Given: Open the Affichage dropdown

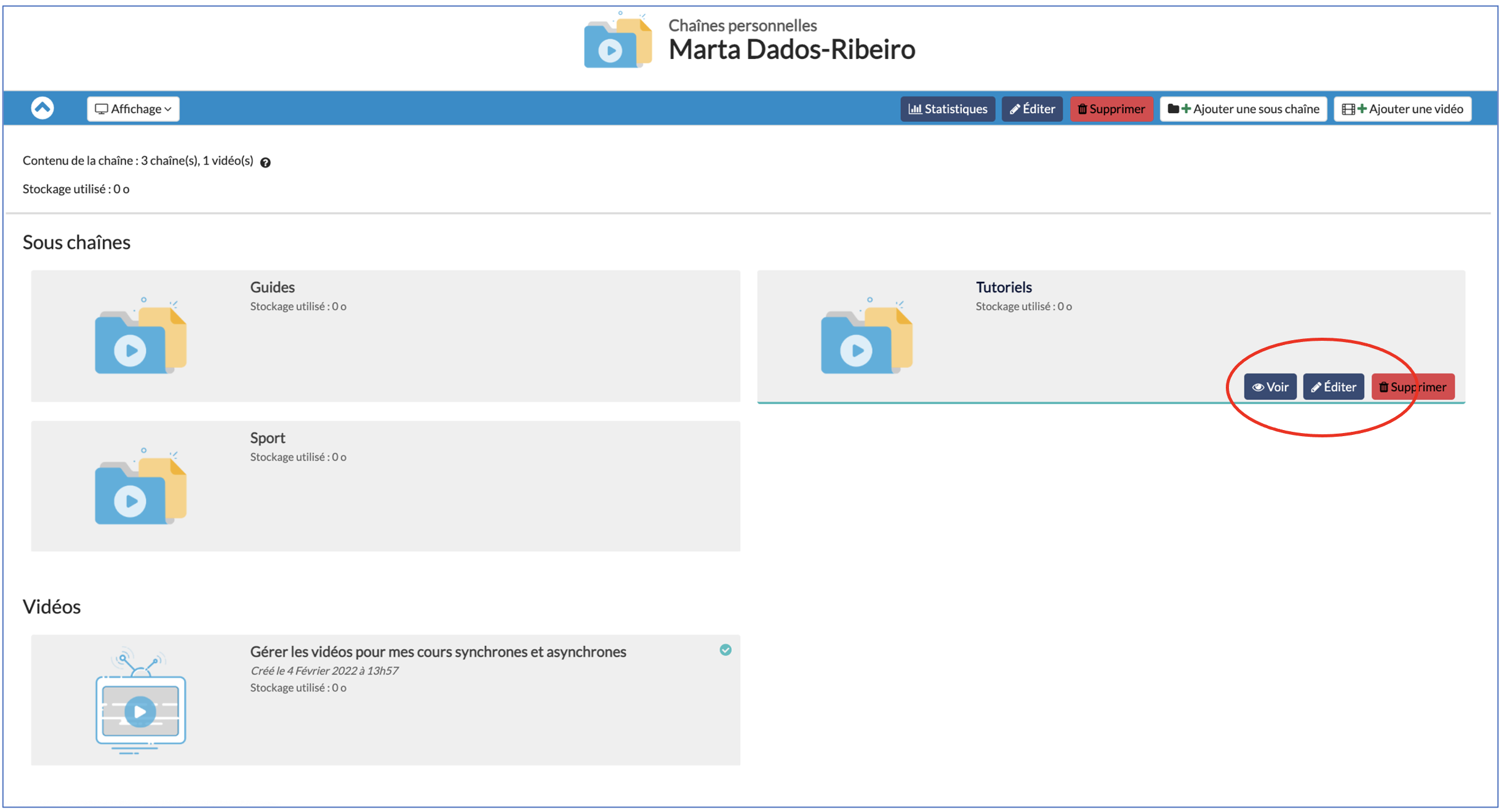Looking at the screenshot, I should pyautogui.click(x=133, y=109).
